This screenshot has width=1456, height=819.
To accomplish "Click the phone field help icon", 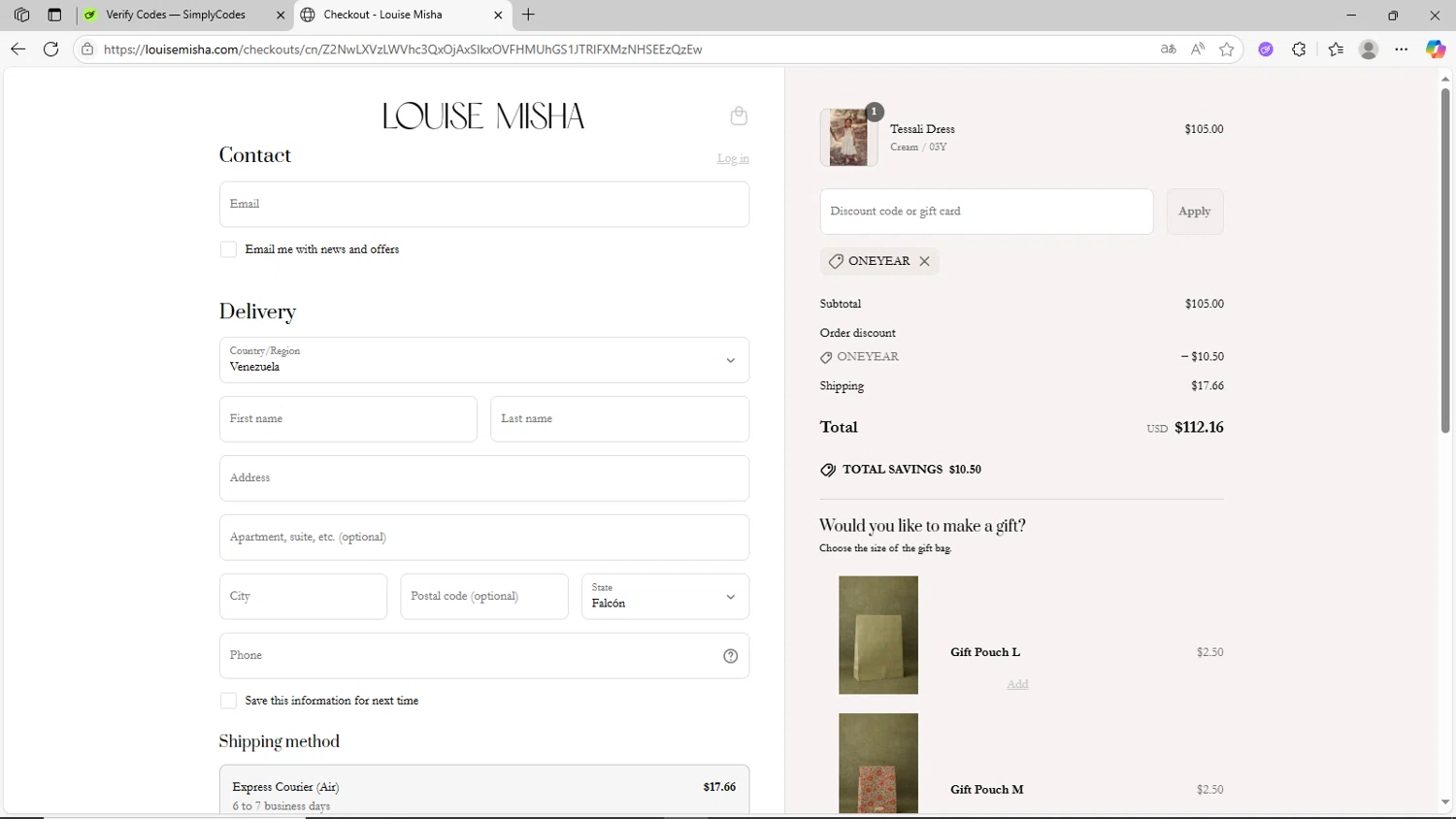I will pos(731,656).
